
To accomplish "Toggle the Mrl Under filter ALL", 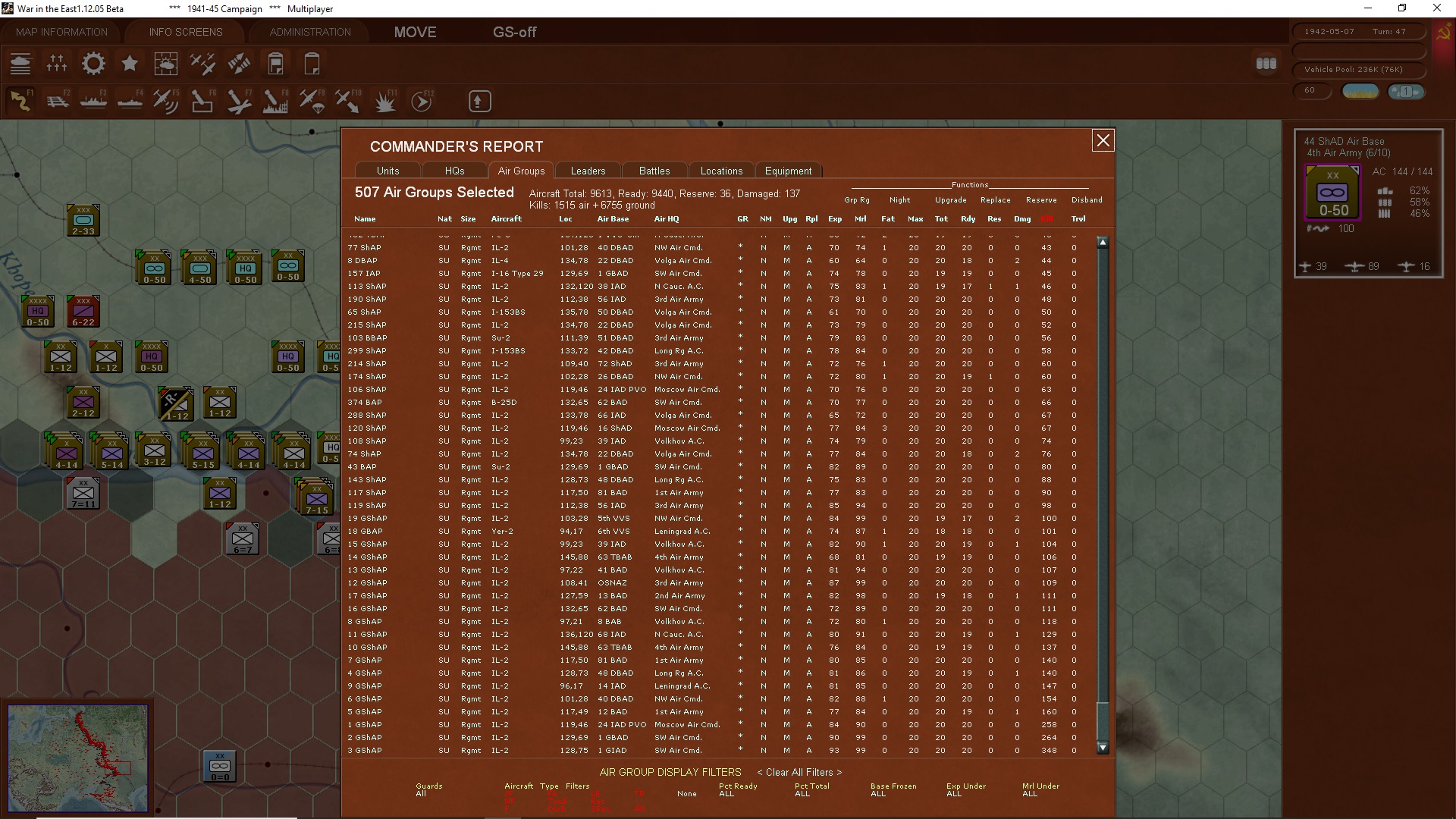I will pyautogui.click(x=1030, y=794).
